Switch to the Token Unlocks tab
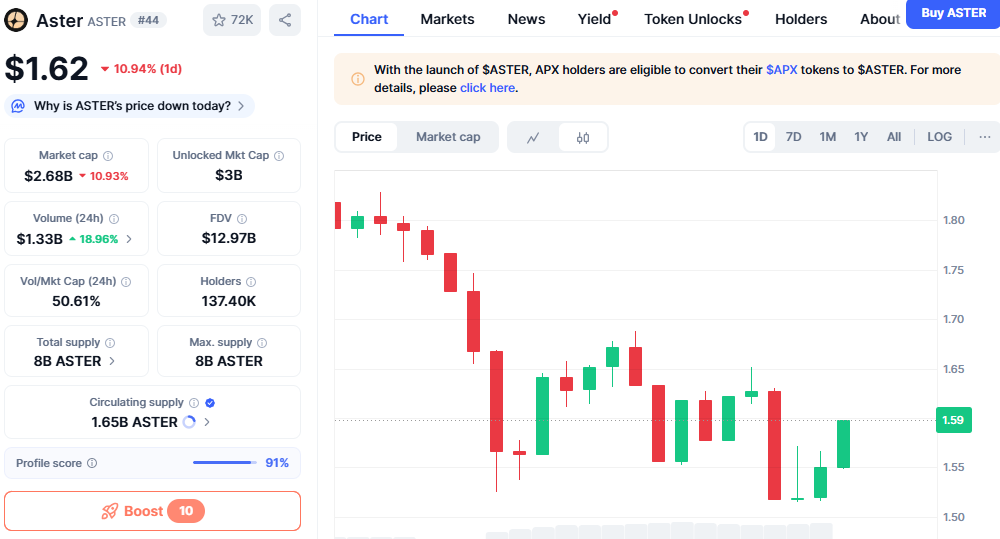Image resolution: width=1000 pixels, height=539 pixels. [x=693, y=19]
